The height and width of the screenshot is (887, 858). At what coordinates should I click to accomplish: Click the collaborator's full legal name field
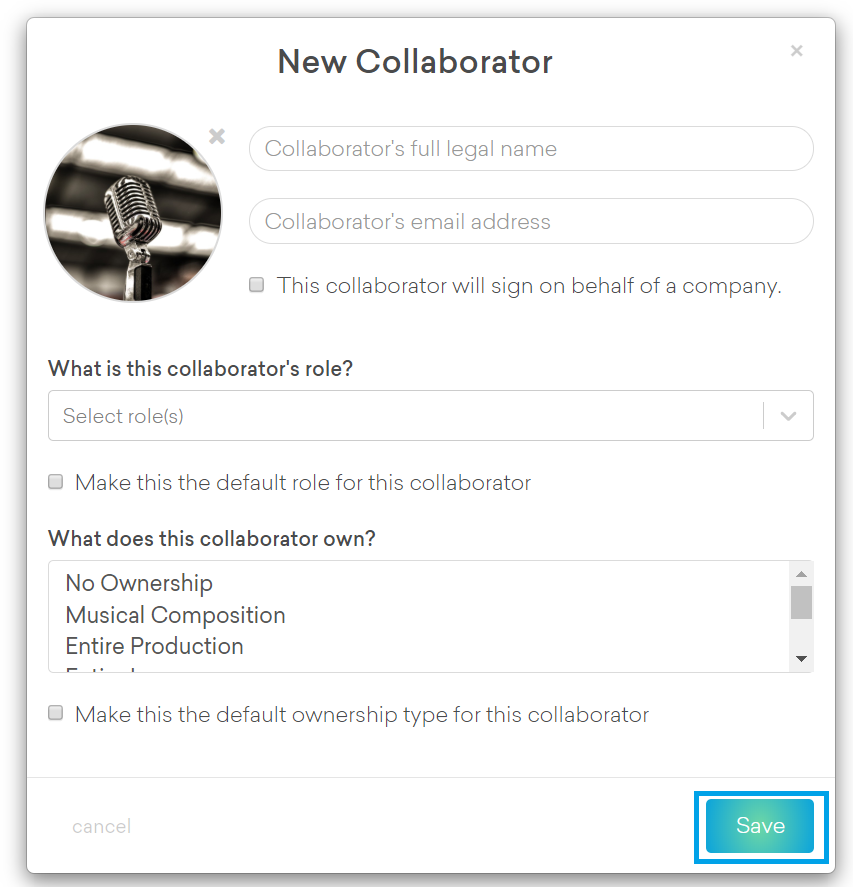pyautogui.click(x=530, y=149)
